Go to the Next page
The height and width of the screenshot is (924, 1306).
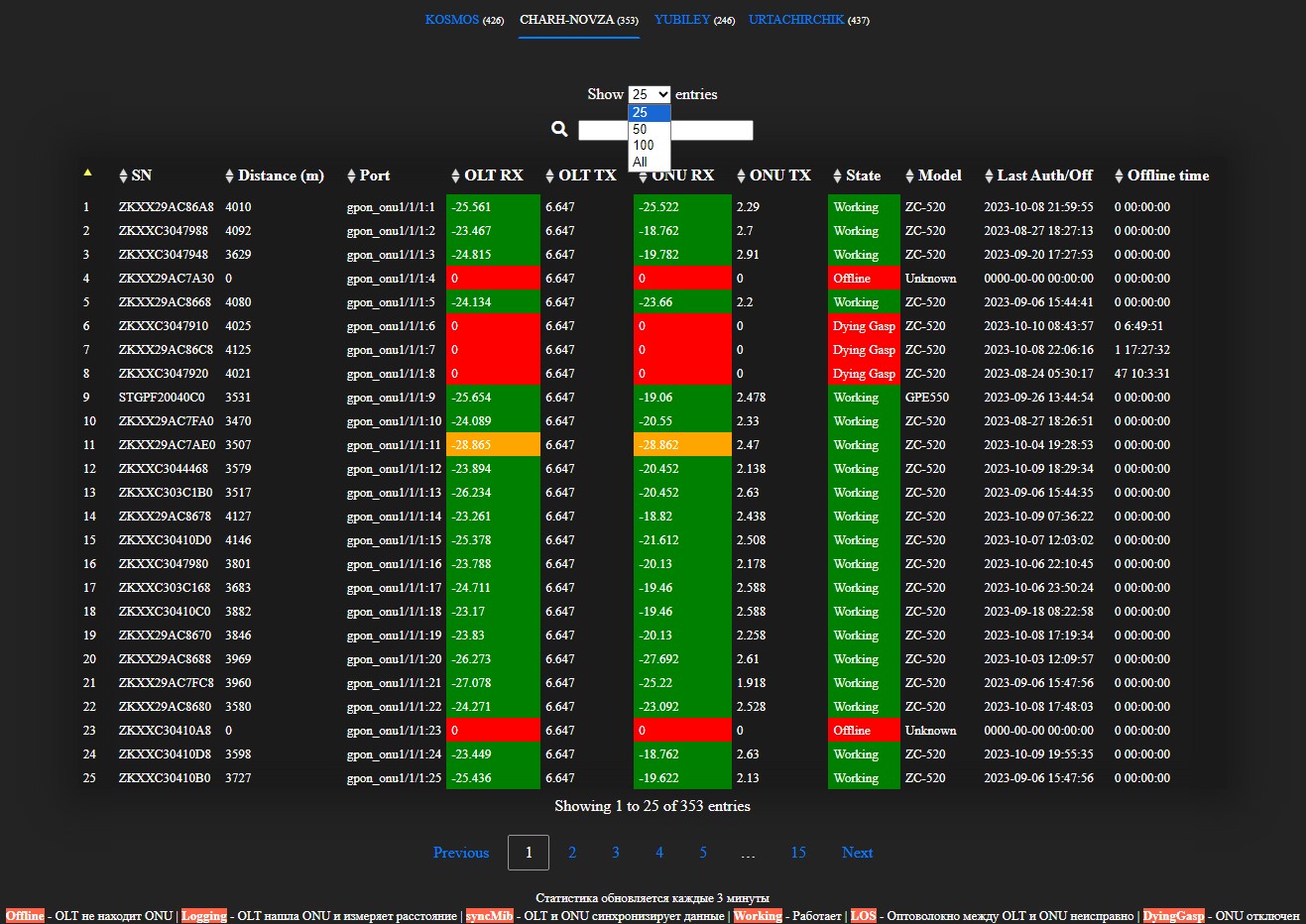click(x=857, y=853)
